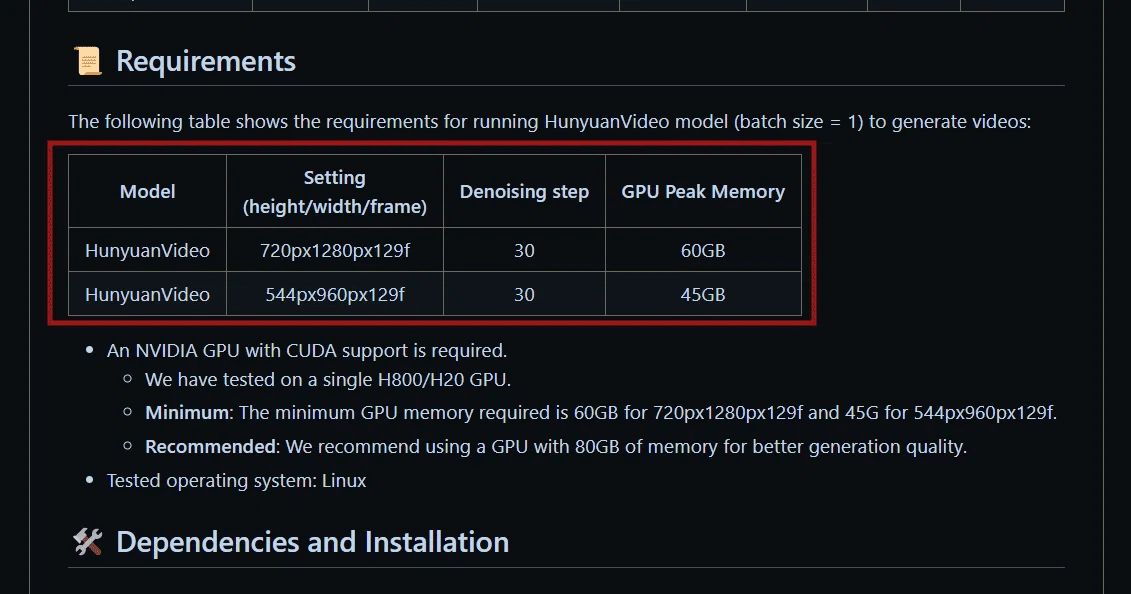
Task: Open the Requirements section heading
Action: point(206,61)
